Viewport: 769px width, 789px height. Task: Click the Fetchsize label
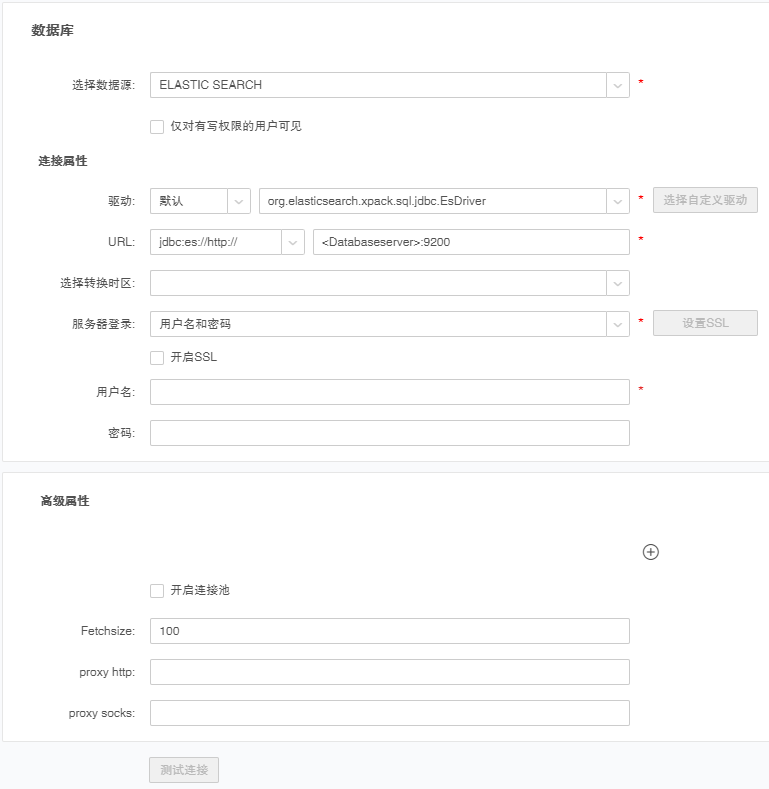(108, 631)
